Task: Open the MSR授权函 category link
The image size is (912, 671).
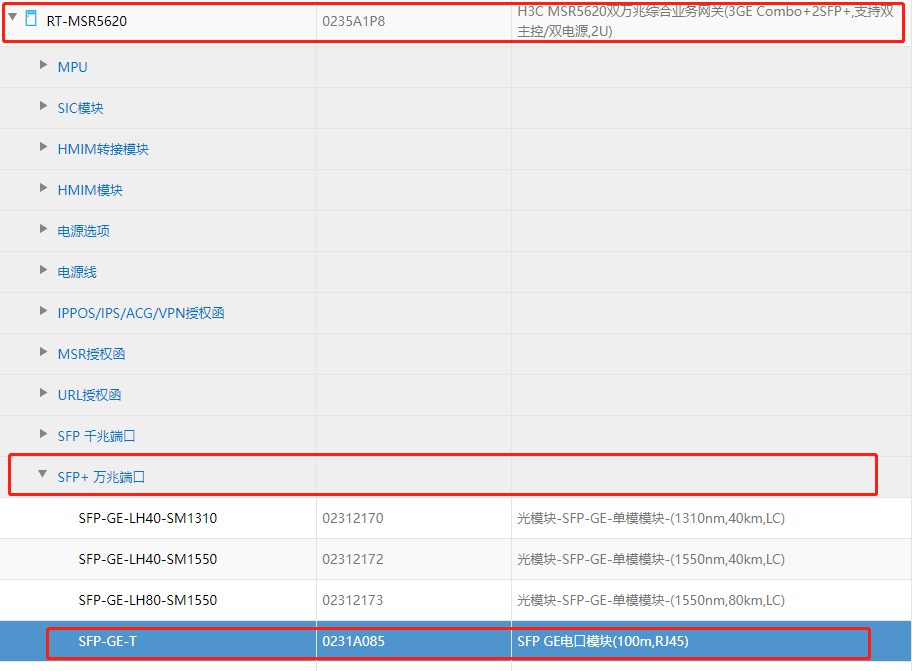Action: click(91, 354)
